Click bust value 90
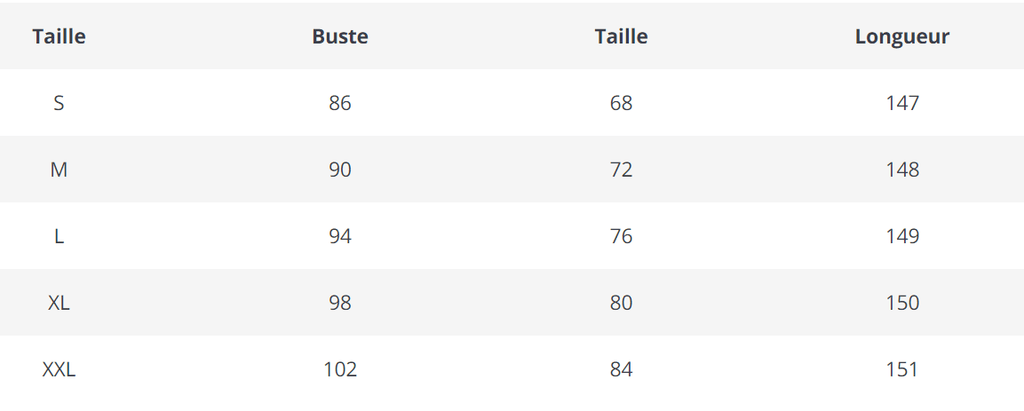 (340, 170)
